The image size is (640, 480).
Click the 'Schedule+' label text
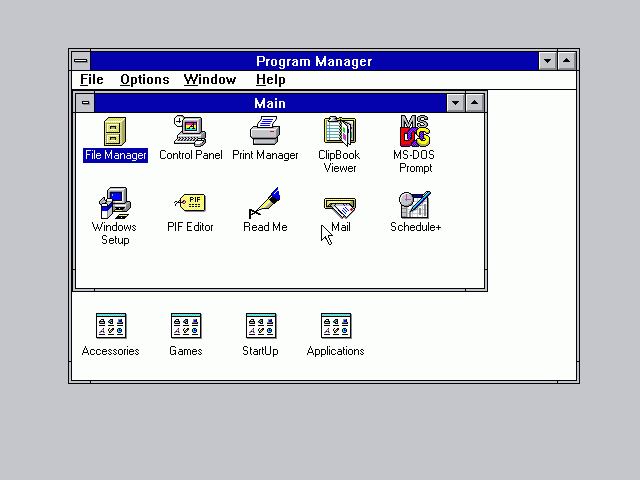coord(416,227)
